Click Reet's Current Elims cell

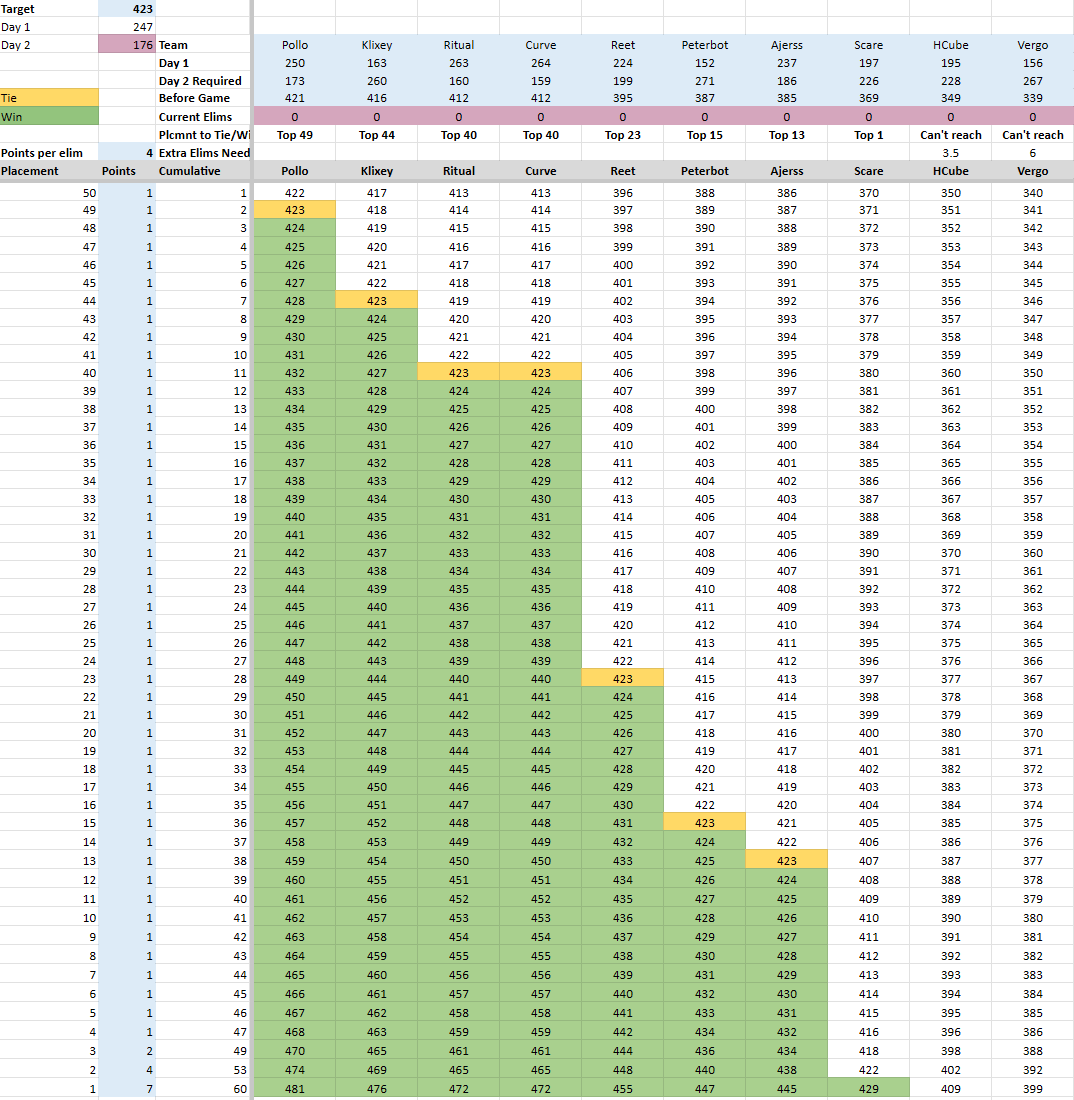click(x=623, y=116)
